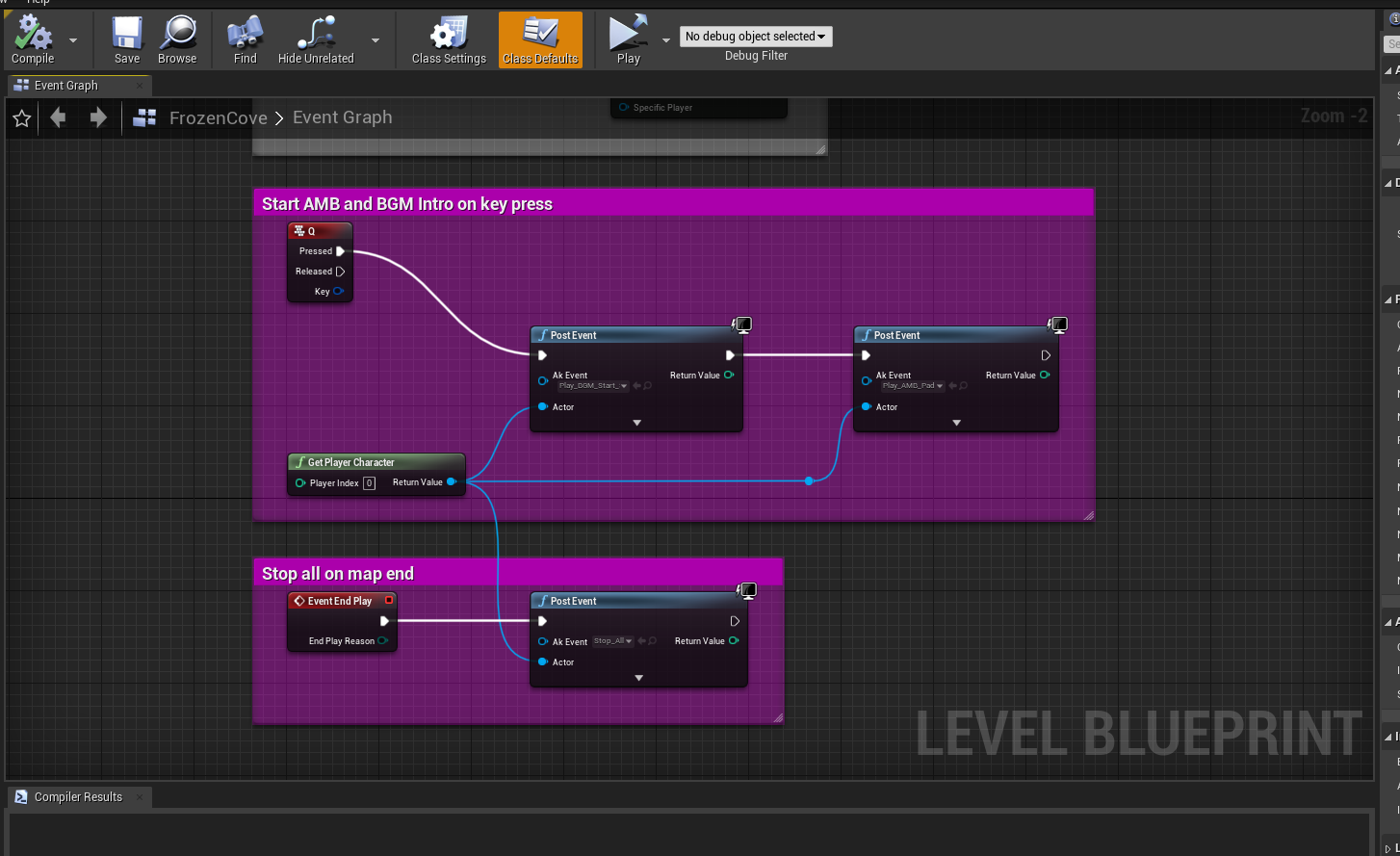Select the Event End Play node title
The height and width of the screenshot is (856, 1400).
coord(340,601)
